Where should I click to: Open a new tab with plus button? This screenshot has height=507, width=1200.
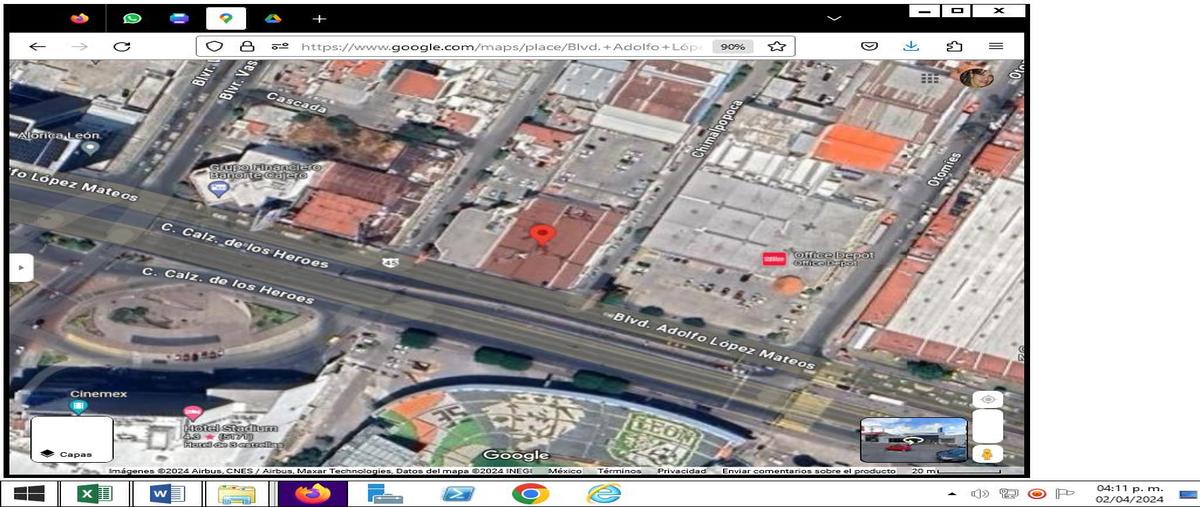click(x=319, y=18)
